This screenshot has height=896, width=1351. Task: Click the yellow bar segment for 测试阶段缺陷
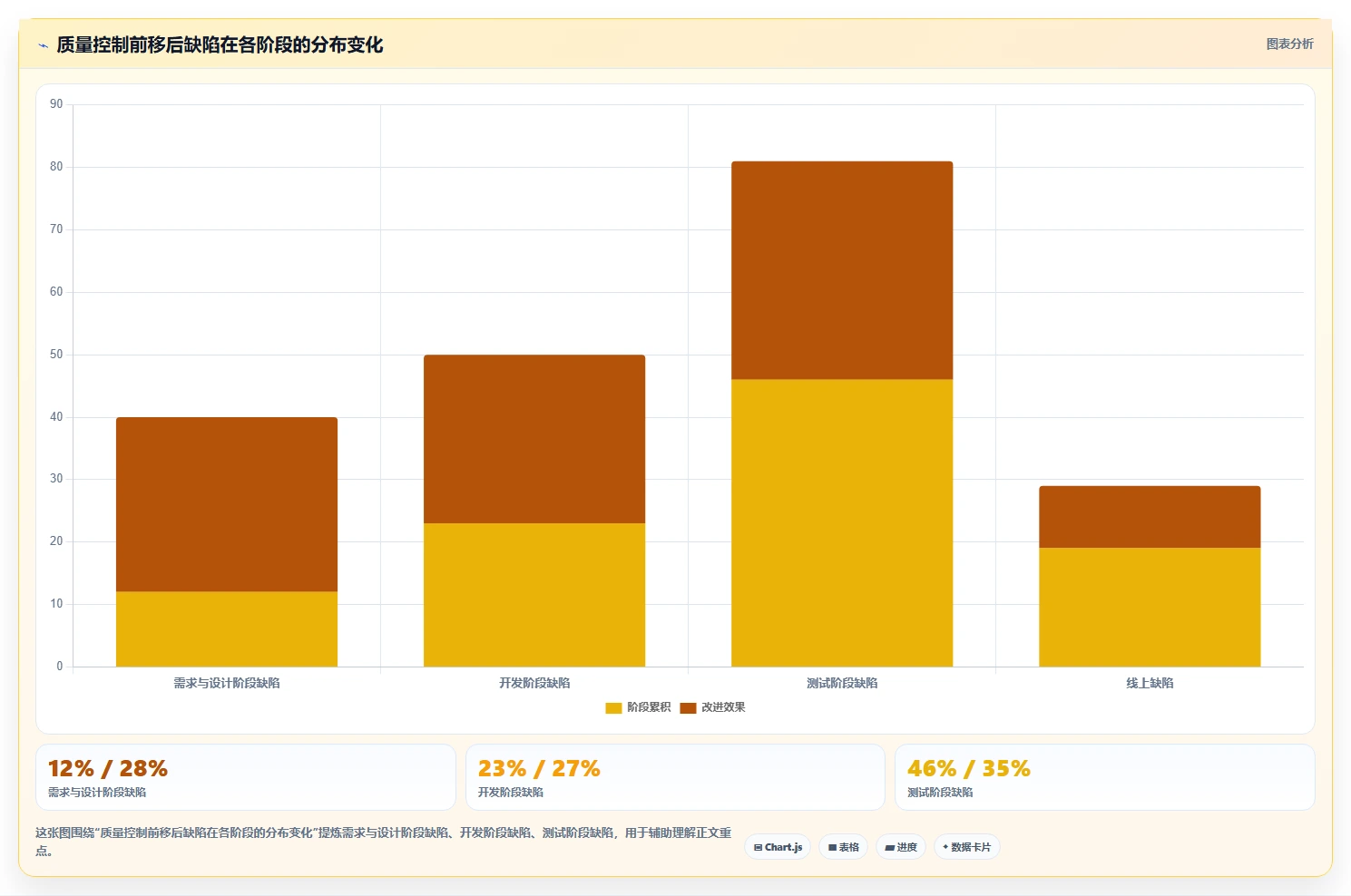[842, 523]
